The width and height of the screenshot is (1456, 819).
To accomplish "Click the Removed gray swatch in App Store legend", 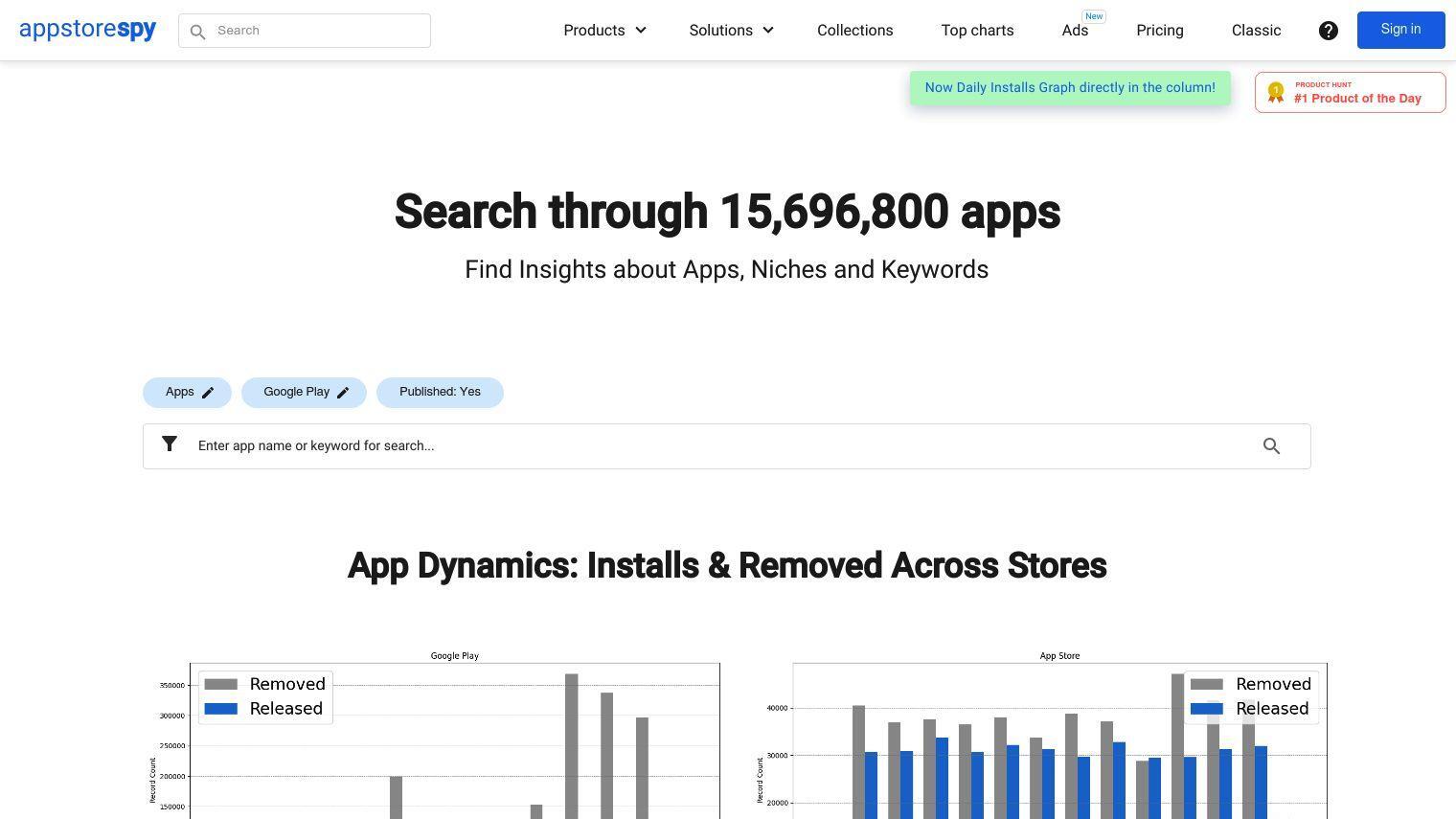I will pyautogui.click(x=1207, y=684).
